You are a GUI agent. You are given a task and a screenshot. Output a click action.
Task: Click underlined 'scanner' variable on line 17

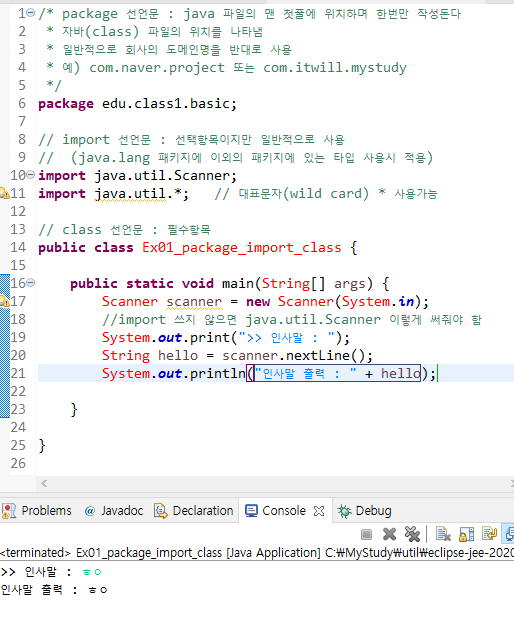194,302
